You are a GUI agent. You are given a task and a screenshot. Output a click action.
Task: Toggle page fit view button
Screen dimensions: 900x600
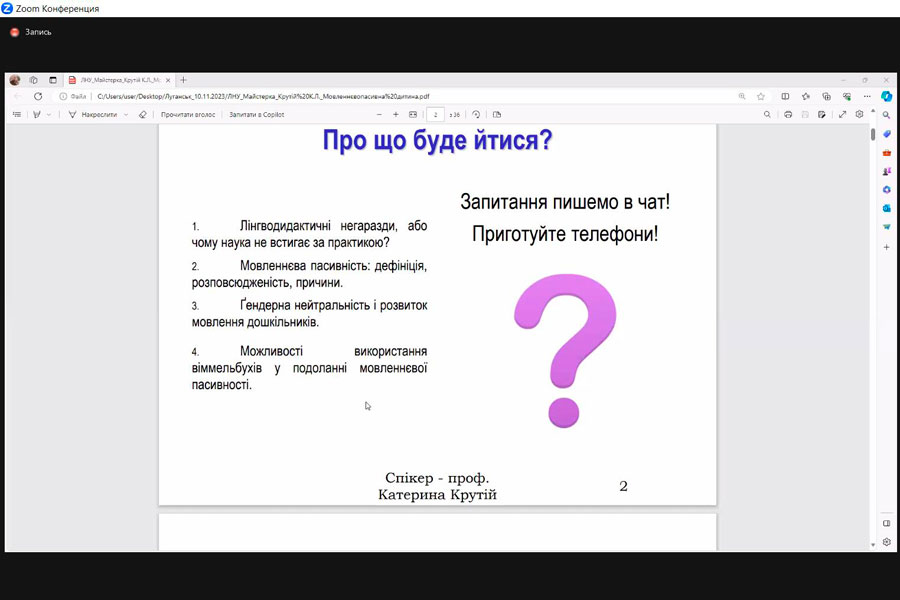413,115
